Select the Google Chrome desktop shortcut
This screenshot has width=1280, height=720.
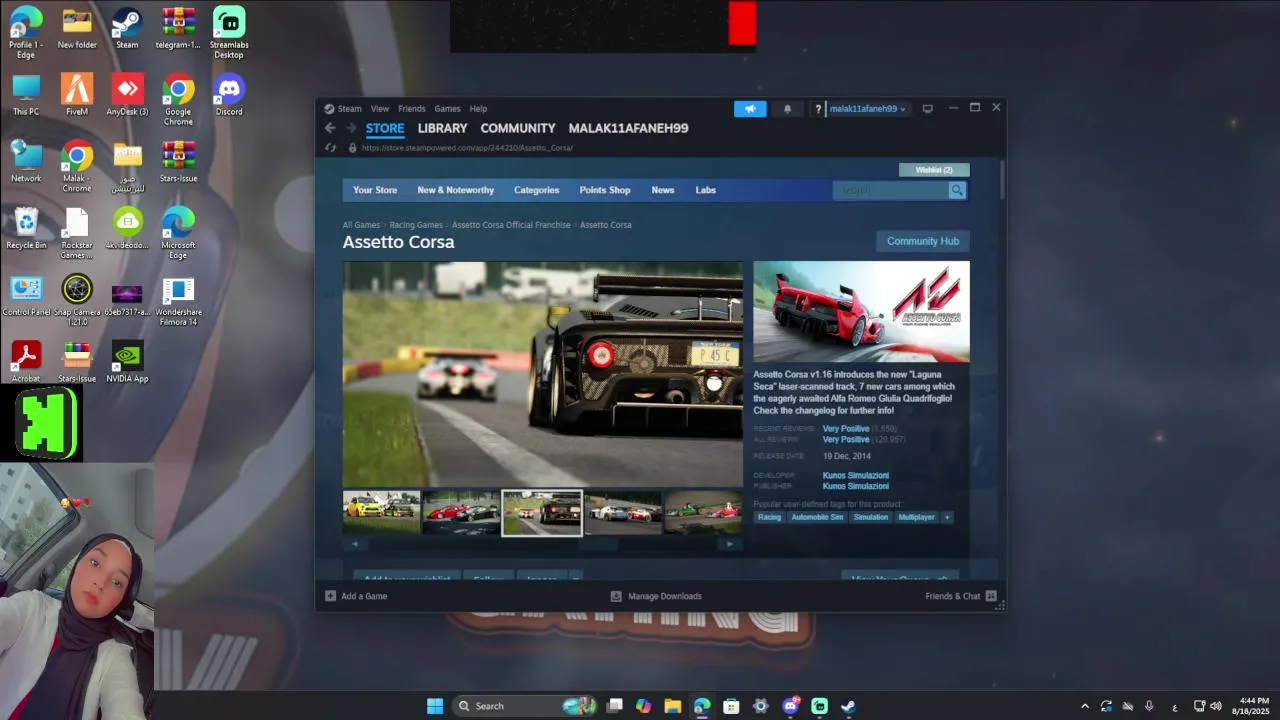(x=178, y=100)
